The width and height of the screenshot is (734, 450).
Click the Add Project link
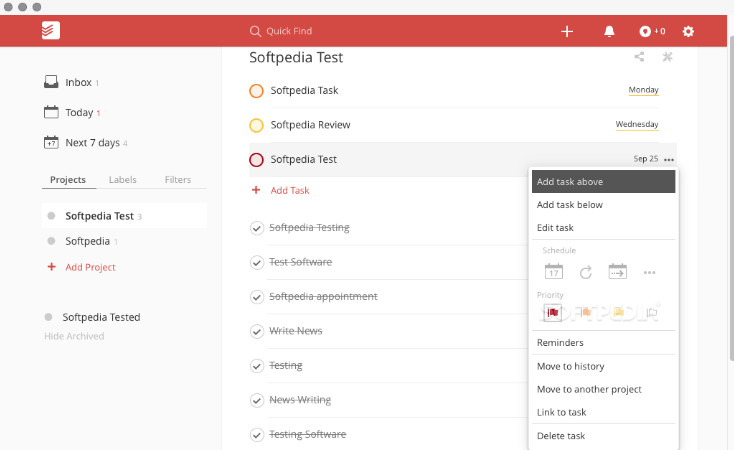90,267
